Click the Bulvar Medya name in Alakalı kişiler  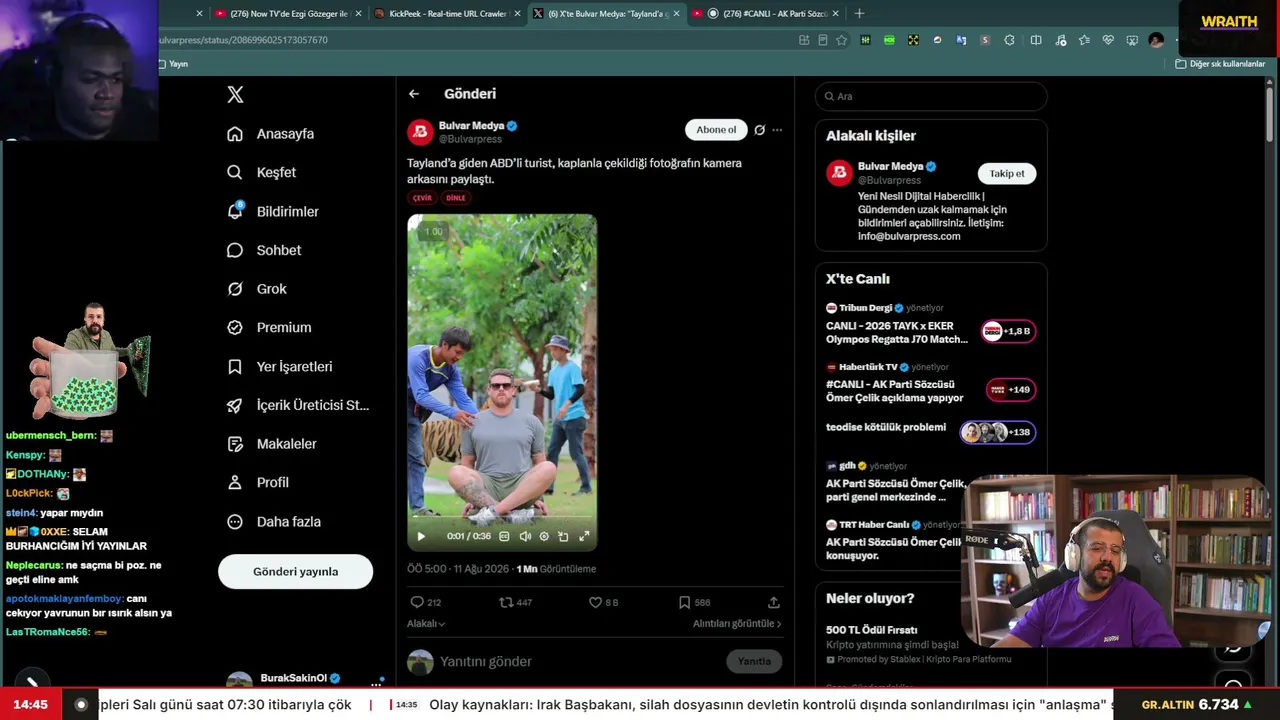tap(891, 166)
